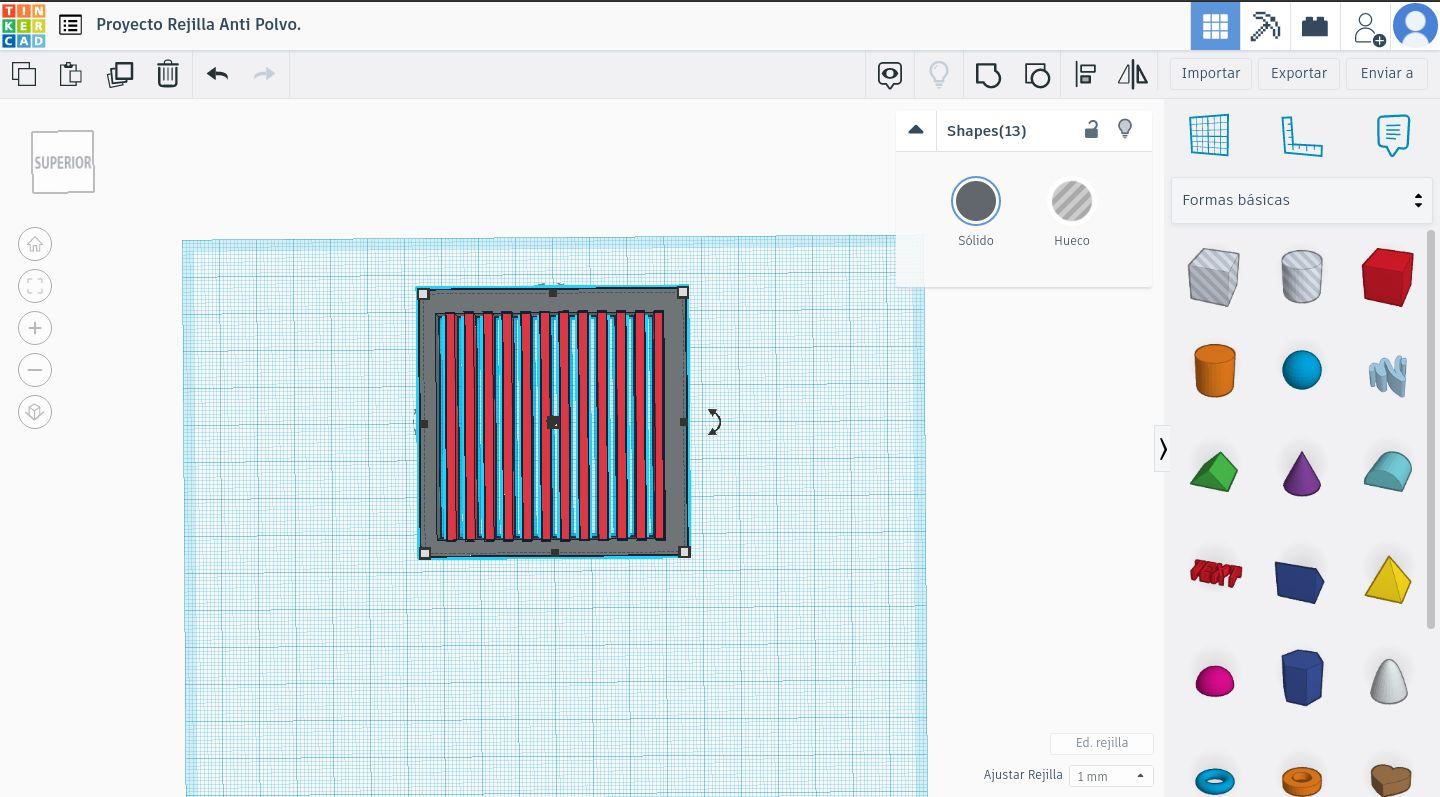
Task: Click the Mirror flip tool icon
Action: point(1132,74)
